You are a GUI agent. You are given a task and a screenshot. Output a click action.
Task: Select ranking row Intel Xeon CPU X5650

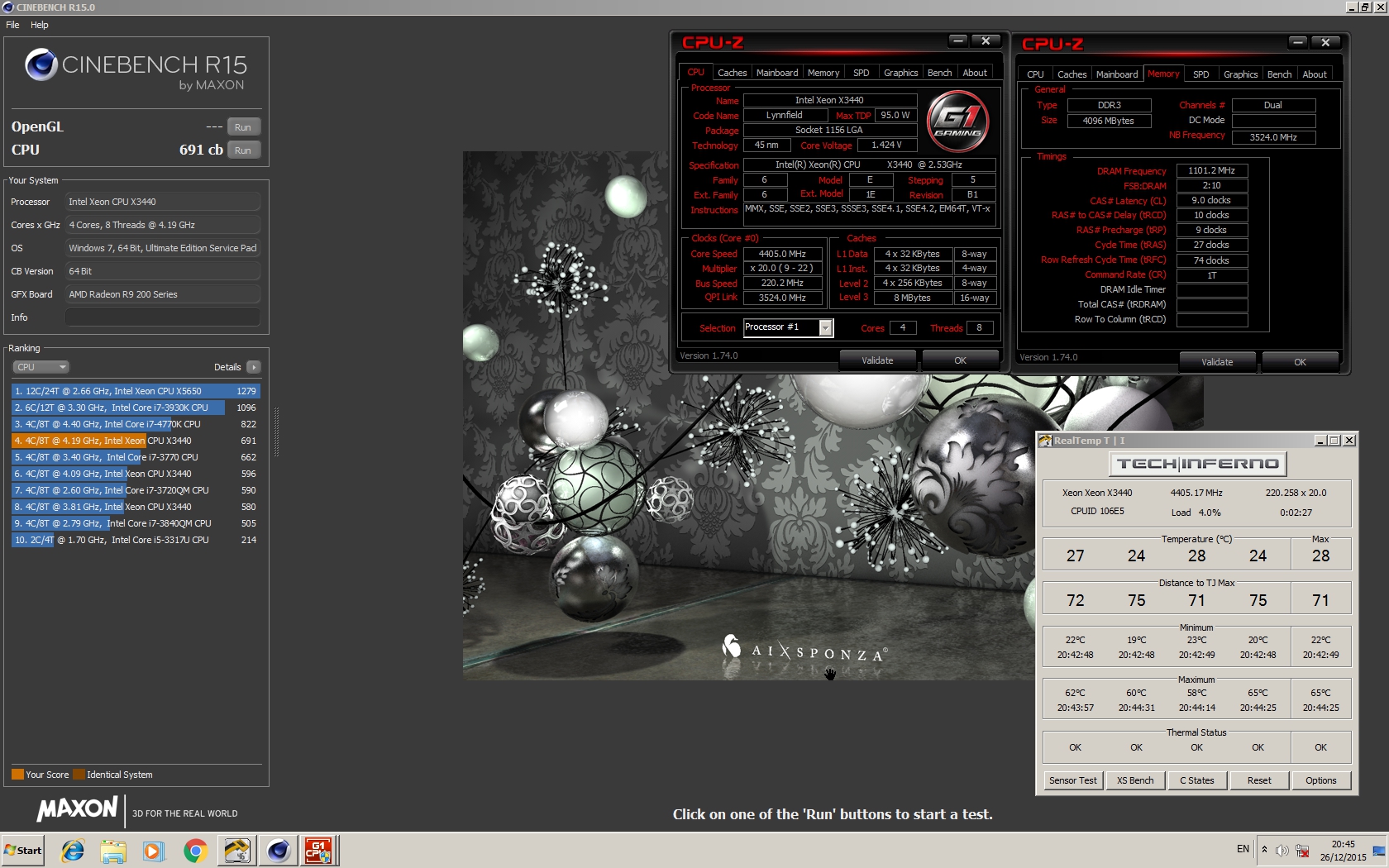(x=136, y=391)
